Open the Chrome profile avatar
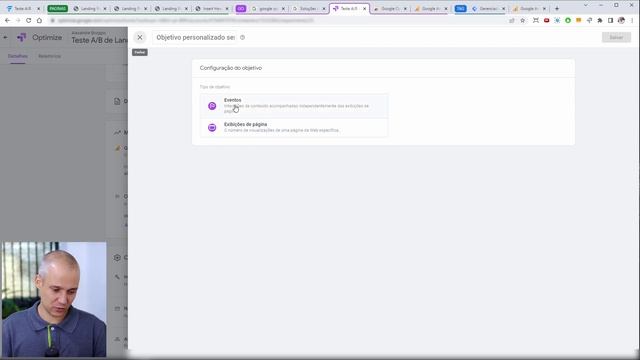This screenshot has height=360, width=640. (621, 20)
